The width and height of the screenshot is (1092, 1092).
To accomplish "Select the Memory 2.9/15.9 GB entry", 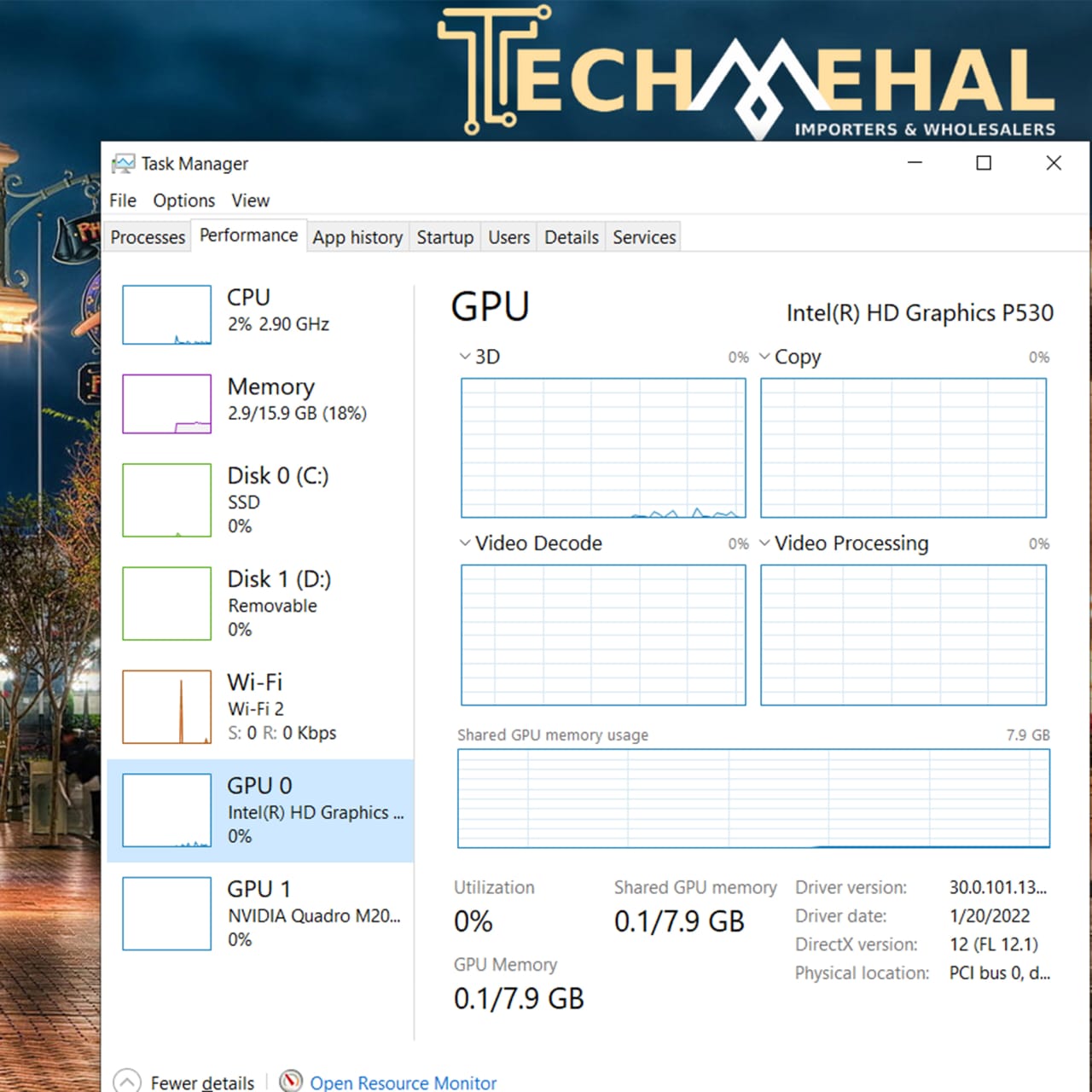I will (x=260, y=404).
